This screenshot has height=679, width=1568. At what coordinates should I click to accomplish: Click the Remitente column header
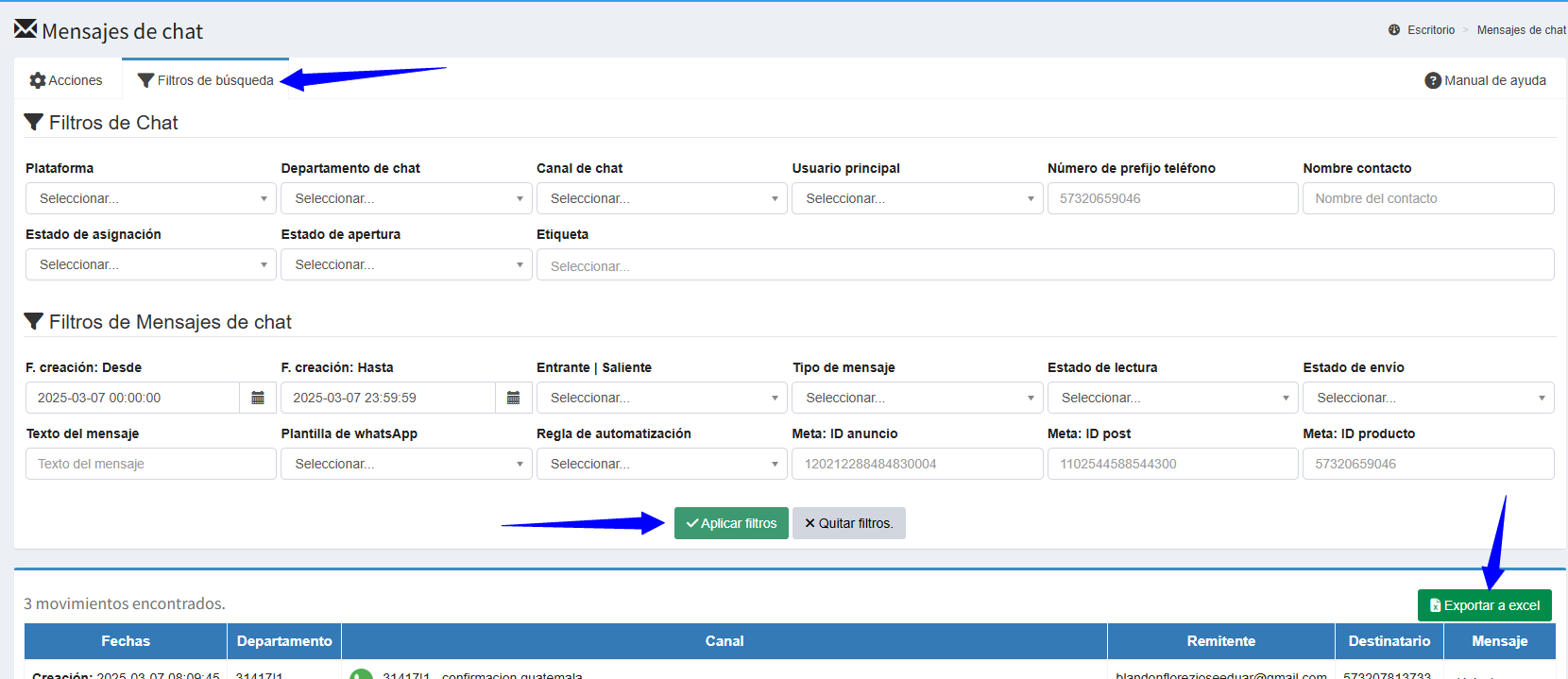coord(1221,641)
